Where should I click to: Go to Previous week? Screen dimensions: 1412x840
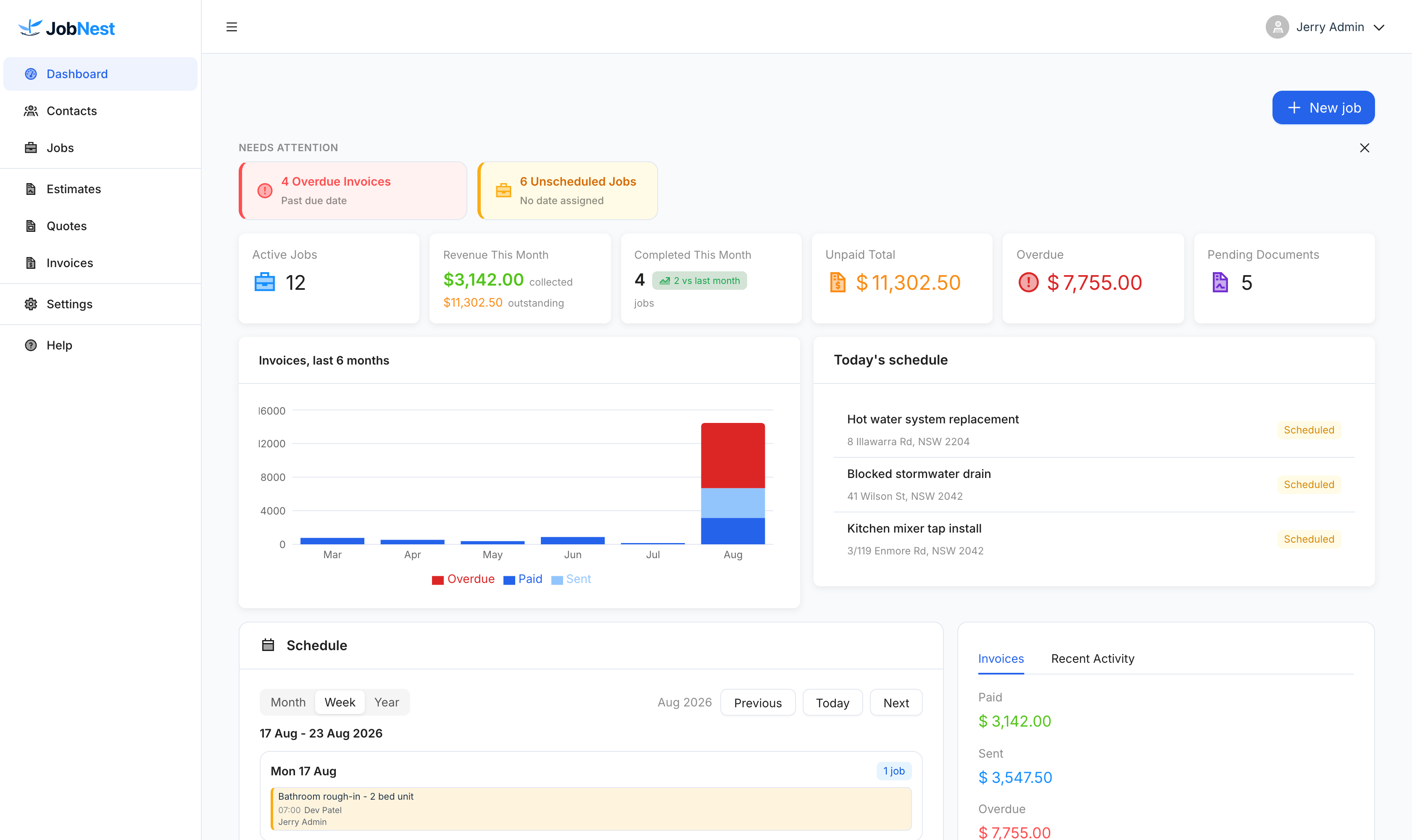coord(757,703)
